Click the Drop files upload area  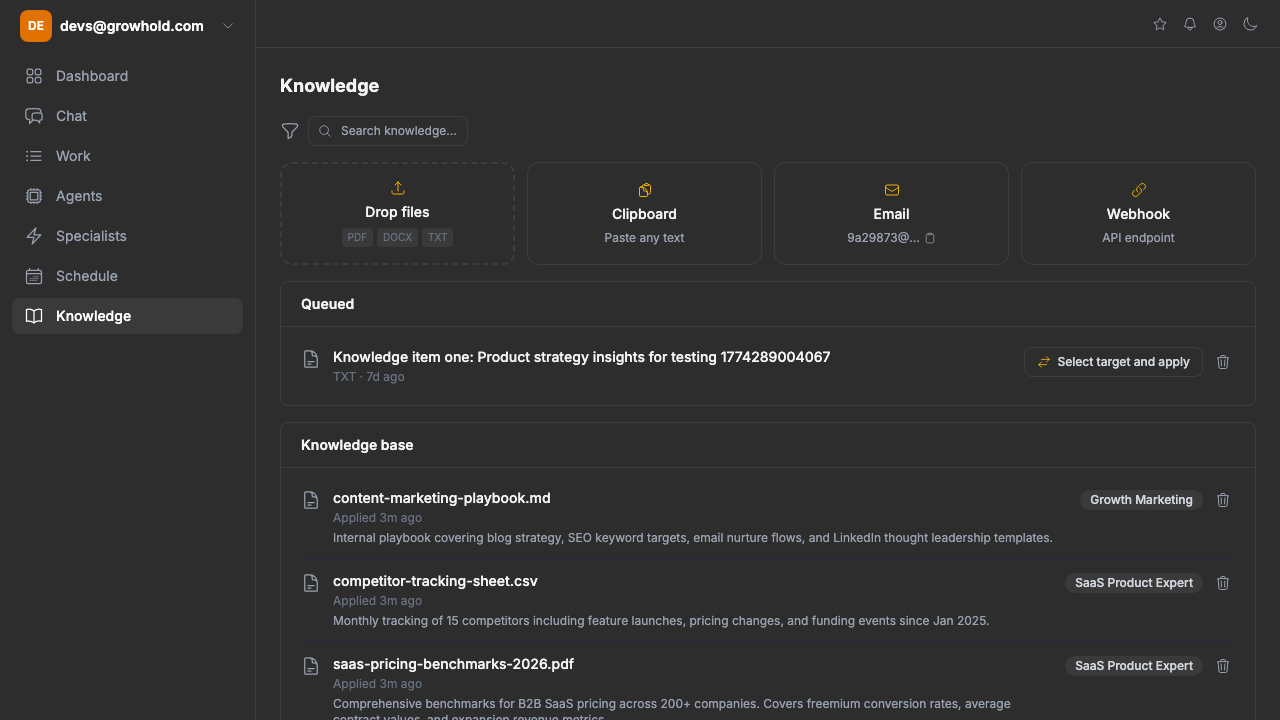[397, 213]
